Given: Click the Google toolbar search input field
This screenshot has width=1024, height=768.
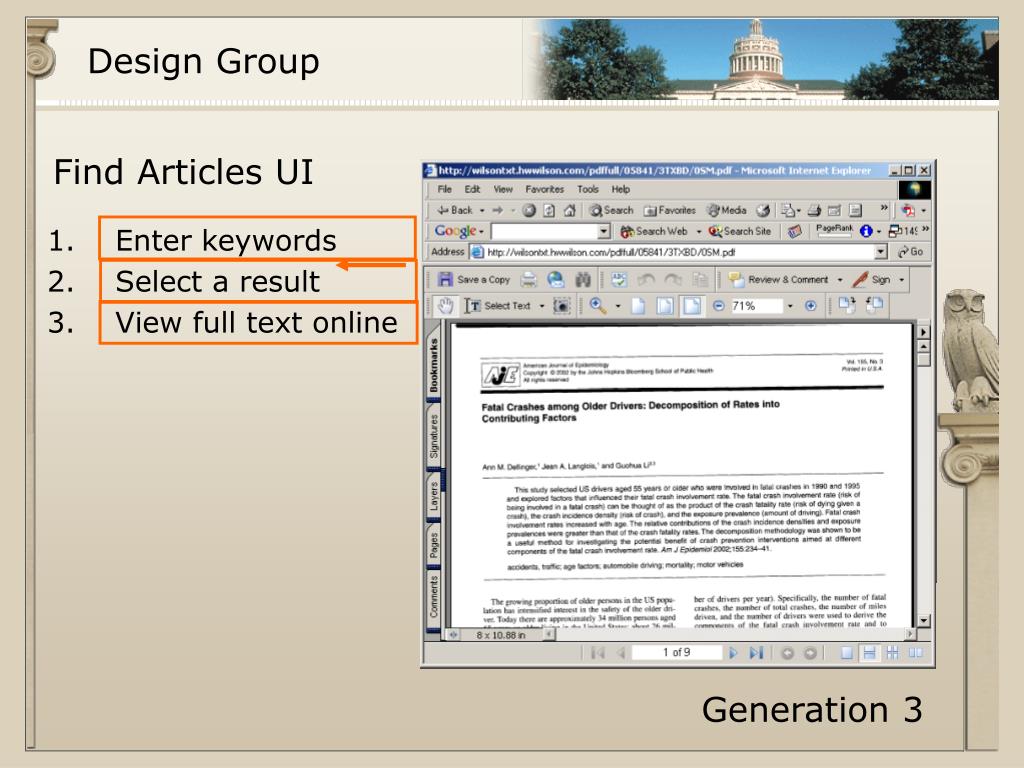Looking at the screenshot, I should (545, 231).
